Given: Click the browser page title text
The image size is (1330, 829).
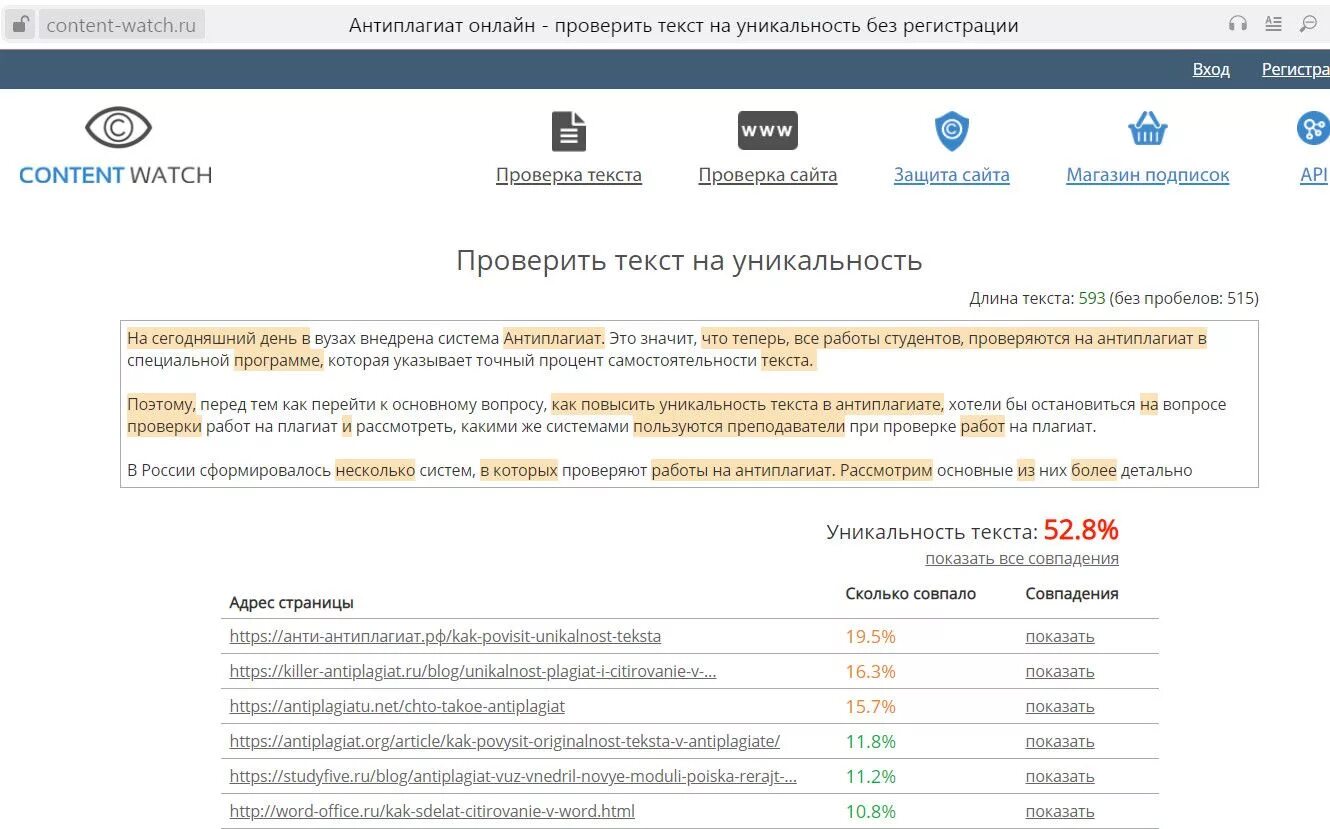Looking at the screenshot, I should tap(684, 25).
